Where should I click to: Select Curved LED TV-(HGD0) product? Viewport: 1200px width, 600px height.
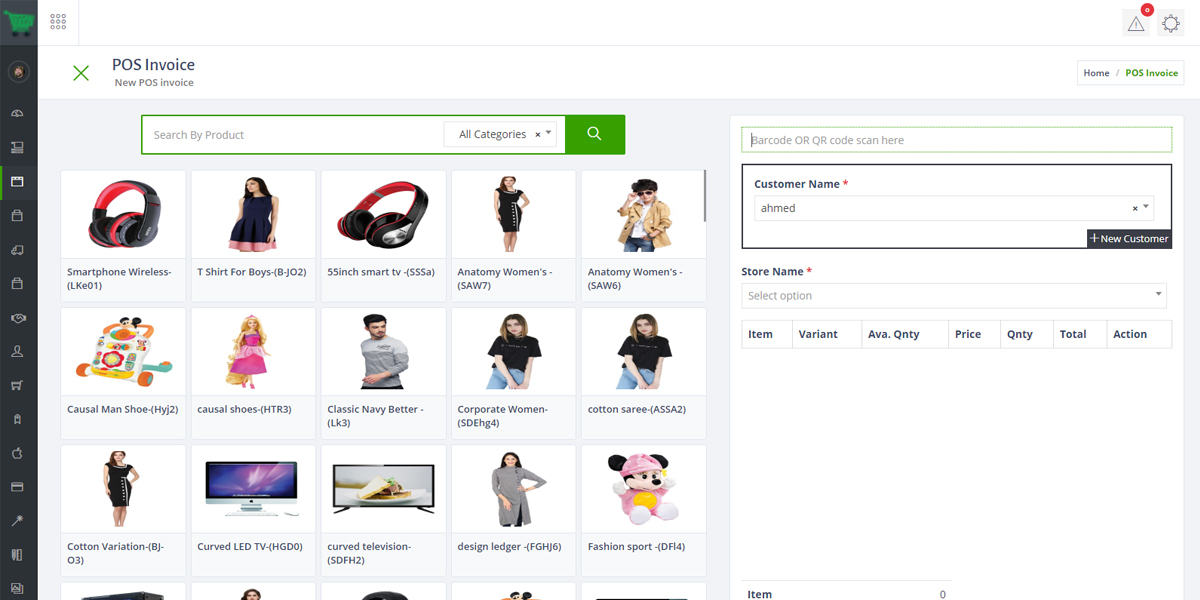(x=253, y=510)
